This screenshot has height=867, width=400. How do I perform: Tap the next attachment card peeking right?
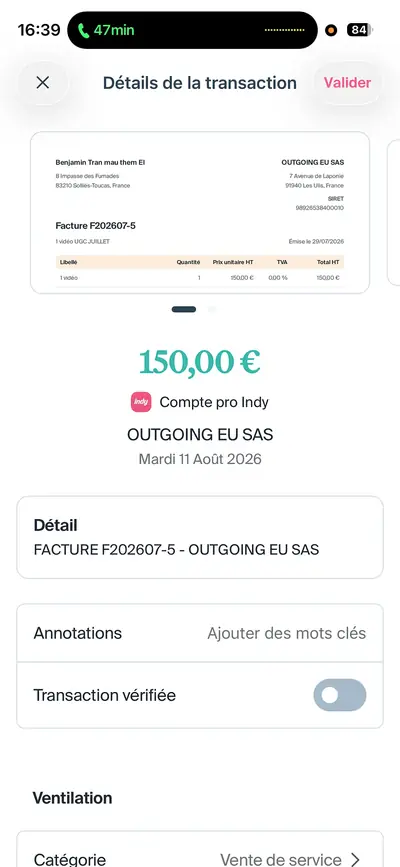pyautogui.click(x=393, y=213)
